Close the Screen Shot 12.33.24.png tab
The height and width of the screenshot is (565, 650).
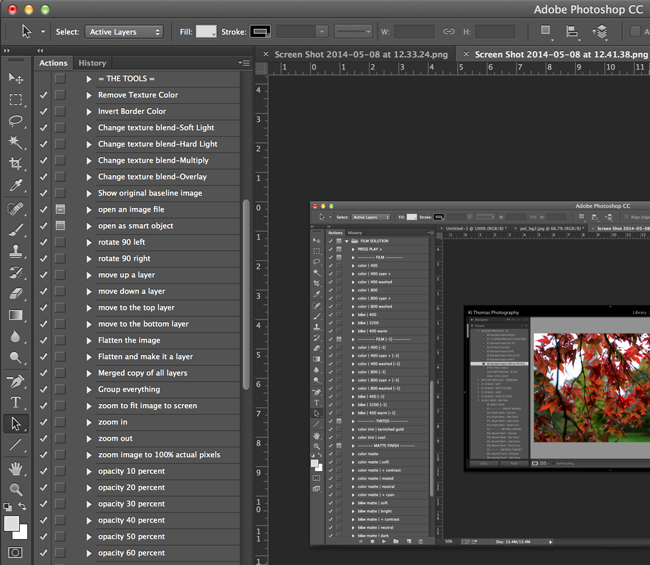266,54
